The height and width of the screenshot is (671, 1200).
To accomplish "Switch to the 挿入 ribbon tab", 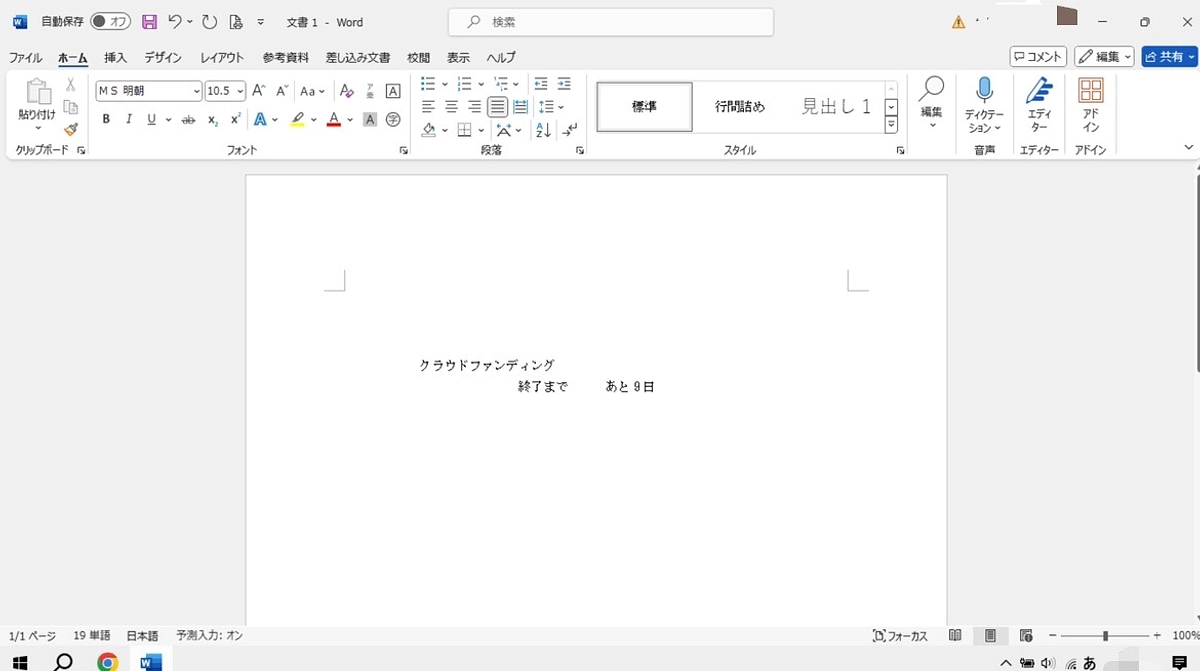I will 114,57.
